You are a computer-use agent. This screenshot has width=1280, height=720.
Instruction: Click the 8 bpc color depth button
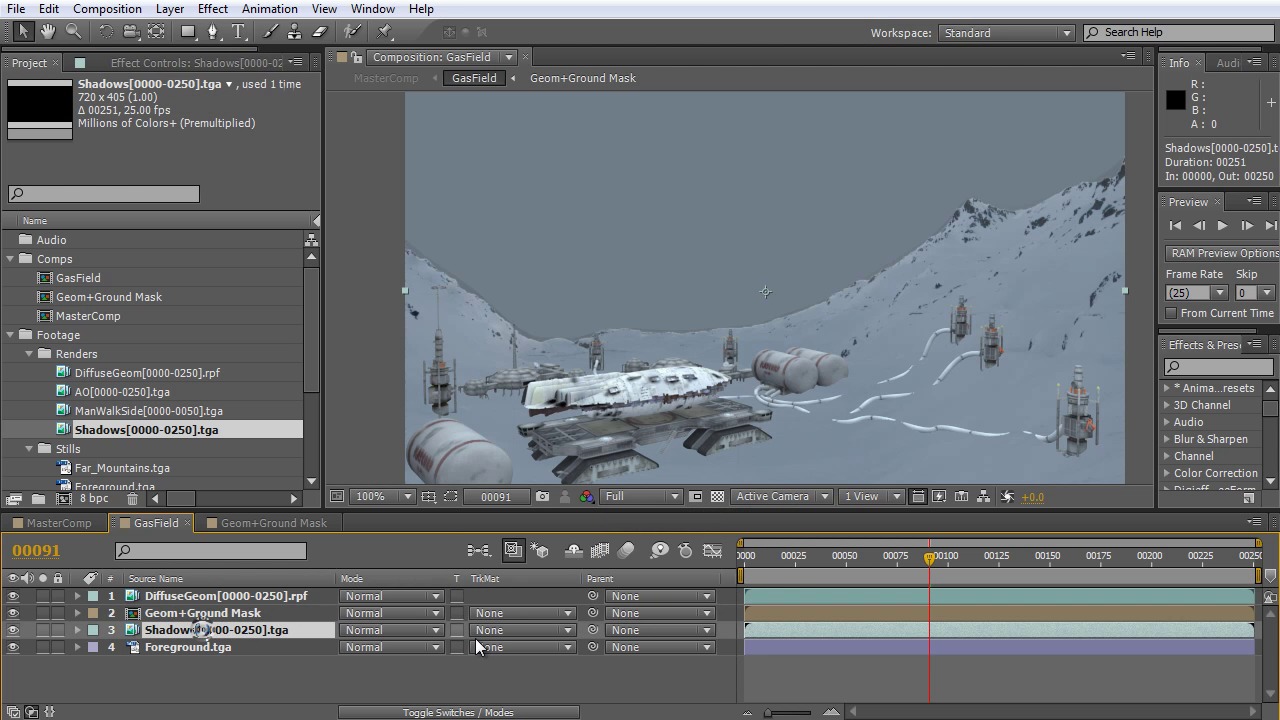94,498
